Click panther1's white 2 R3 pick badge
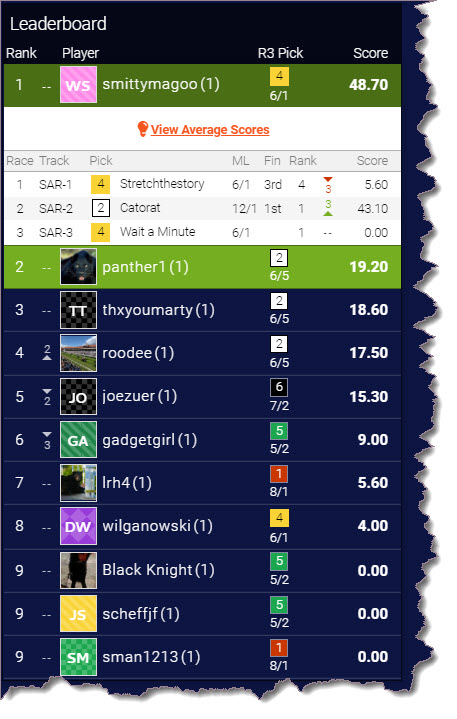The image size is (457, 719). (279, 258)
